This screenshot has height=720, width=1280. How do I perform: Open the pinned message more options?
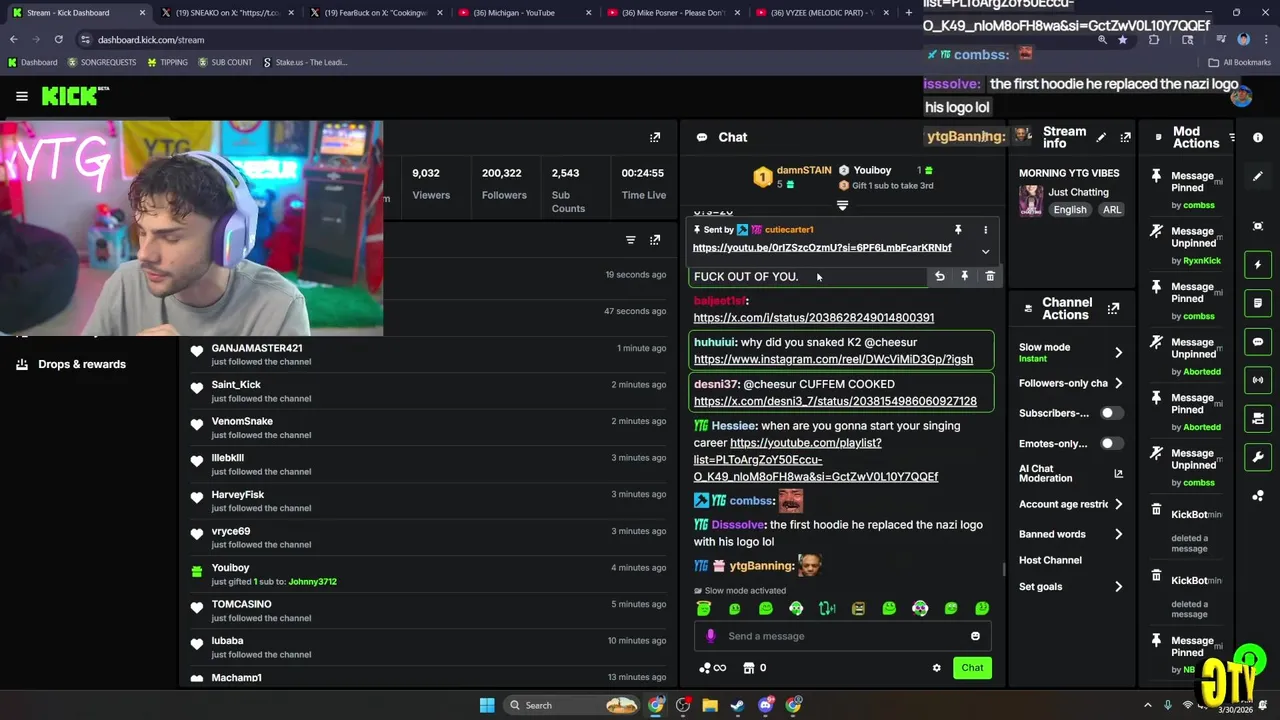coord(985,230)
